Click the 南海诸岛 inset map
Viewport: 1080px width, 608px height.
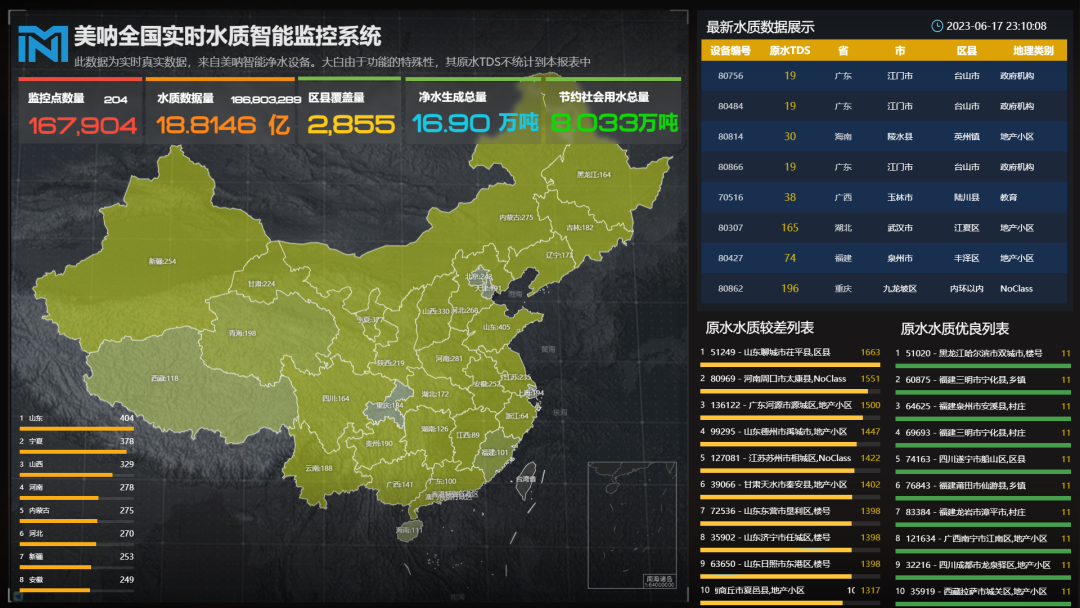coord(632,525)
